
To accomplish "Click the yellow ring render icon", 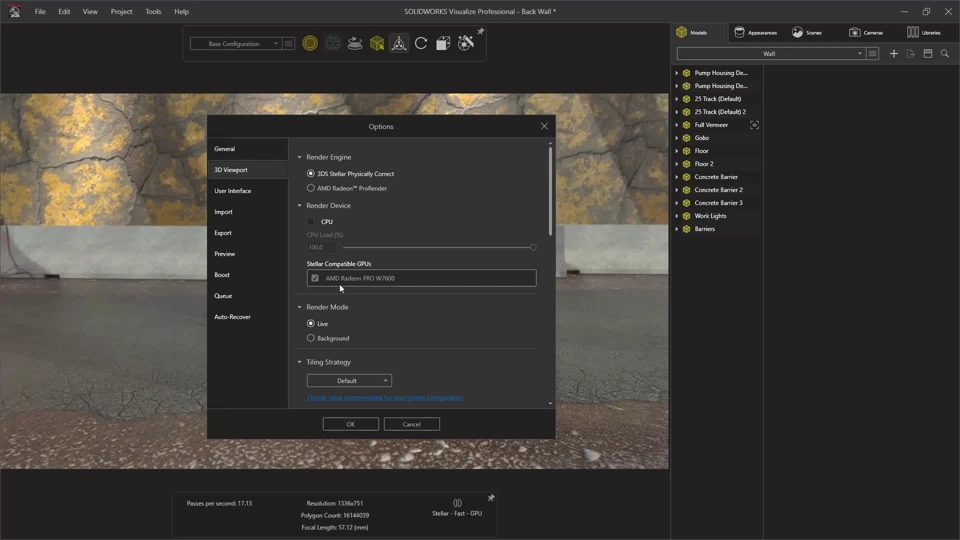I will pos(310,44).
